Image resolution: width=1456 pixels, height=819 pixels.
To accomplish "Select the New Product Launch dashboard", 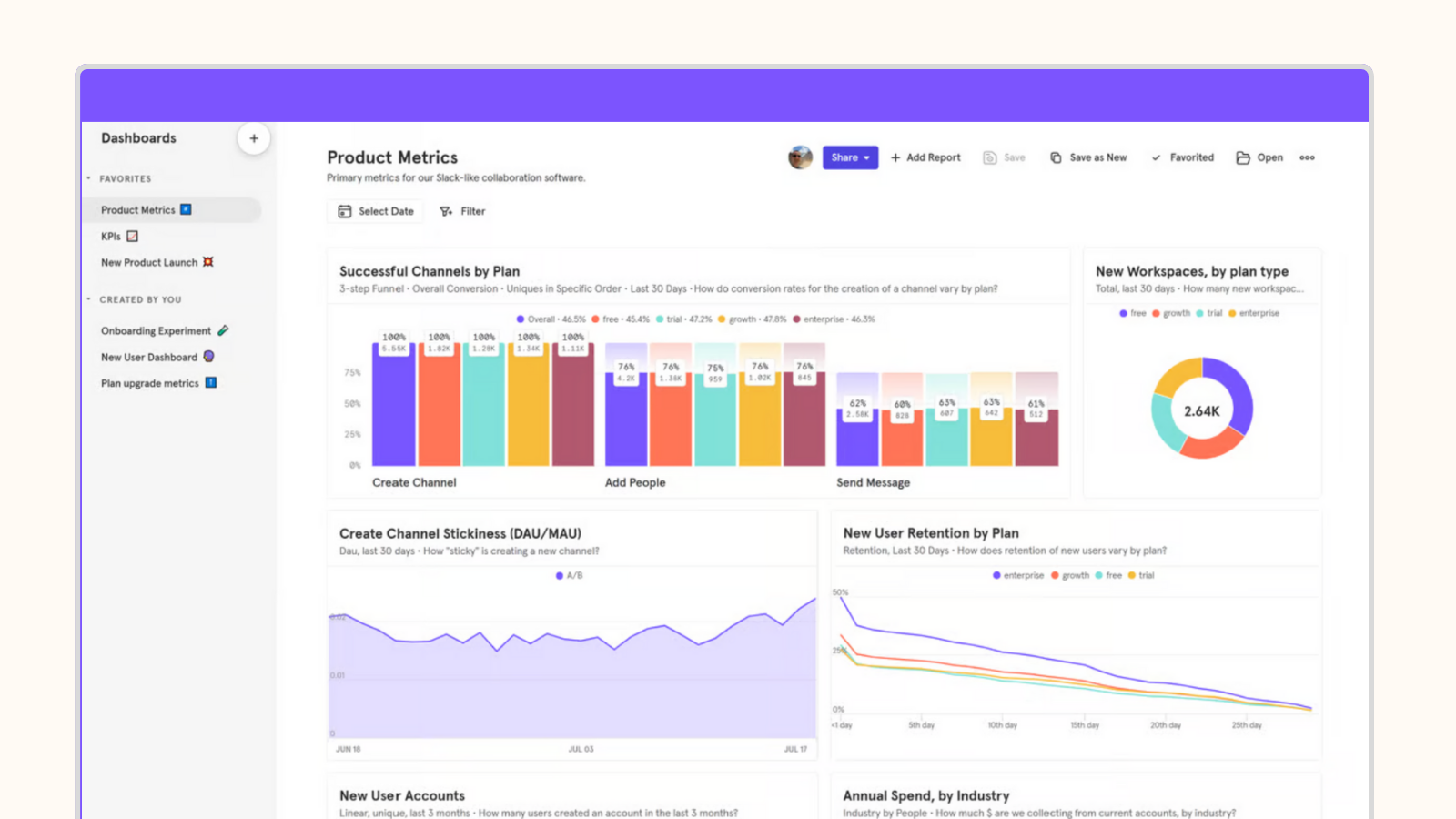I will point(148,262).
